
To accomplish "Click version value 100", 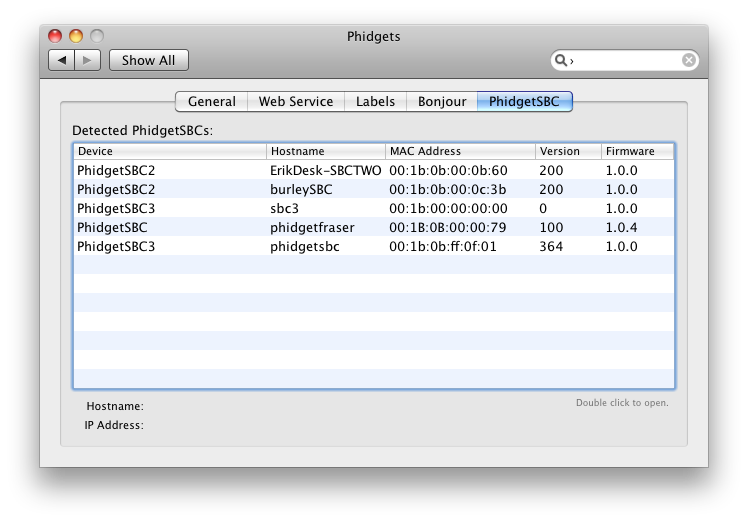I will (551, 228).
